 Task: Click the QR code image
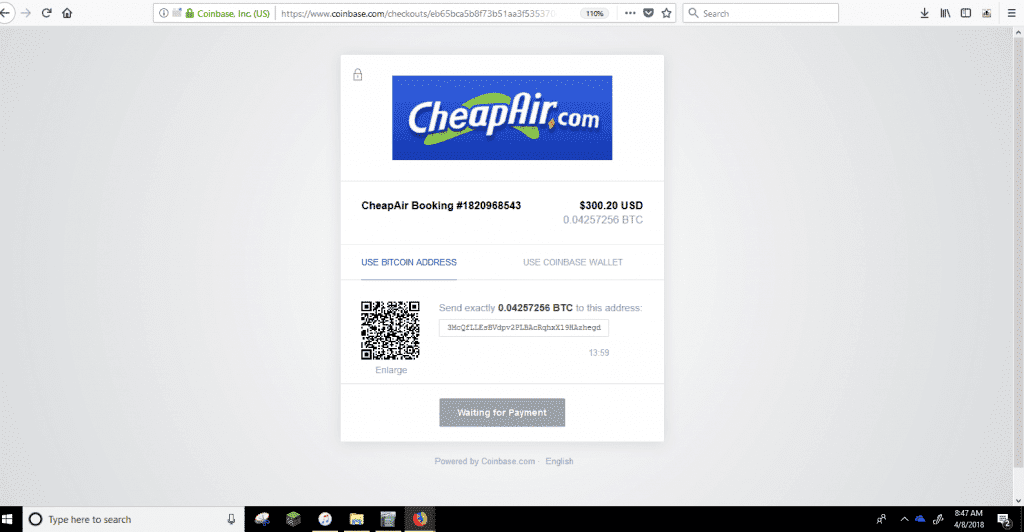[x=391, y=330]
